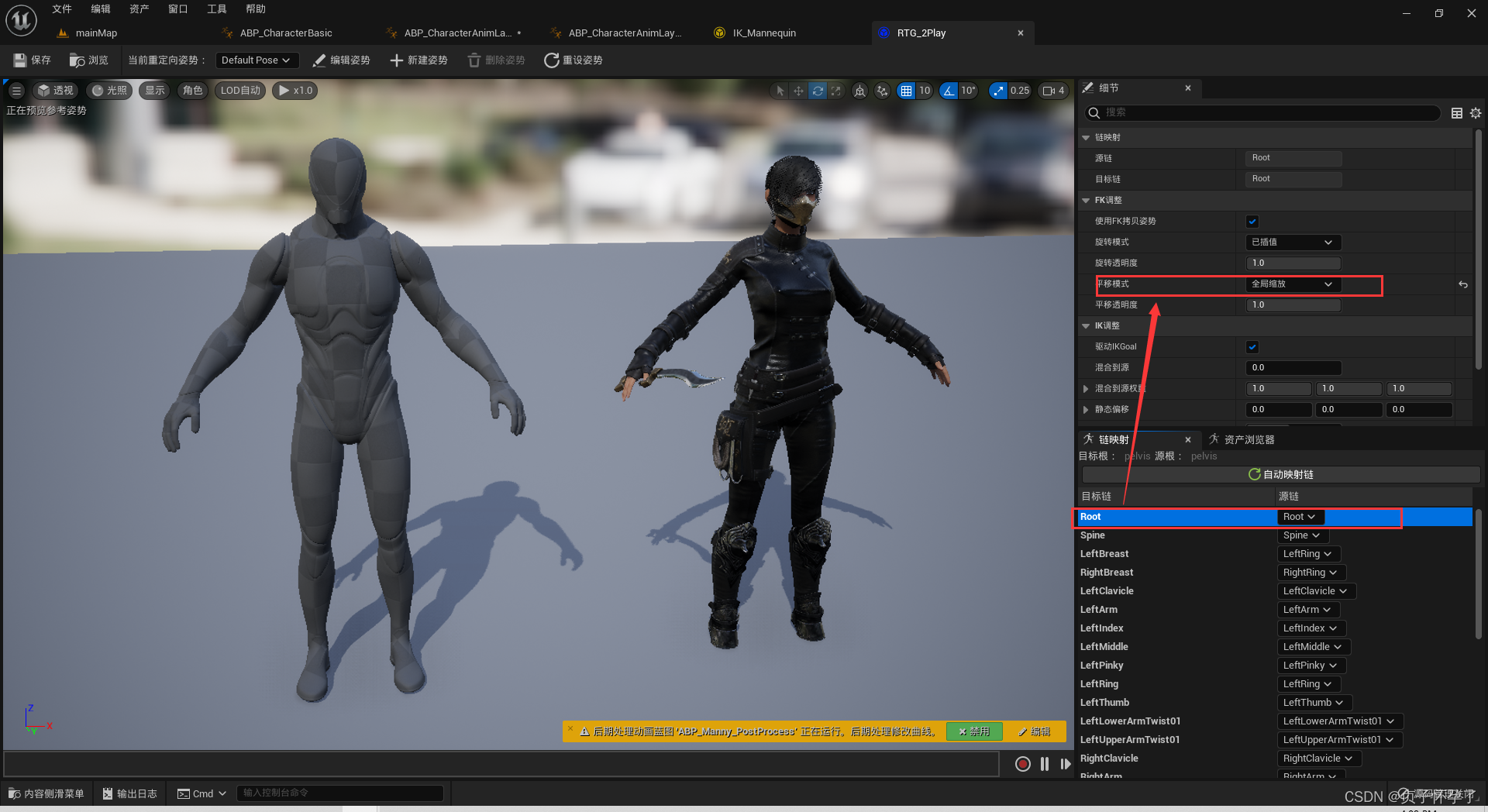Click New Pose (新建姿势) button
Image resolution: width=1488 pixels, height=812 pixels.
(x=419, y=60)
